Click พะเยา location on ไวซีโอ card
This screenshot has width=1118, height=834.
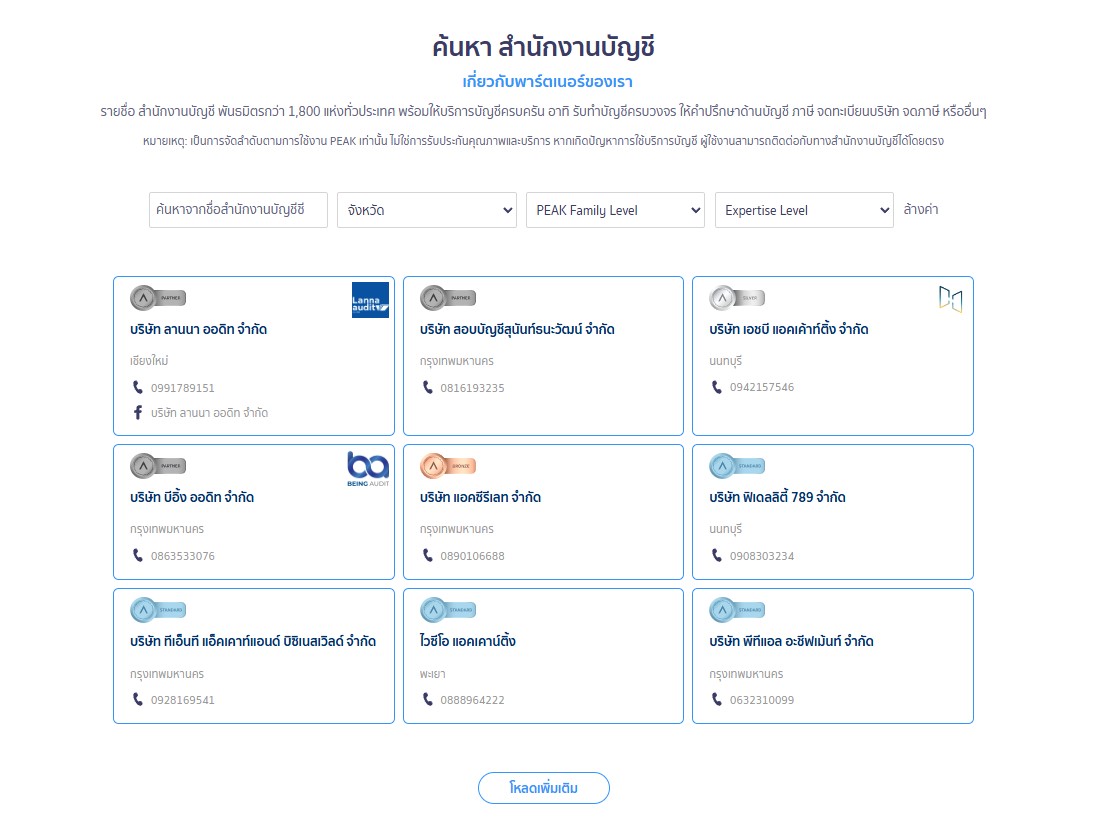pos(432,674)
